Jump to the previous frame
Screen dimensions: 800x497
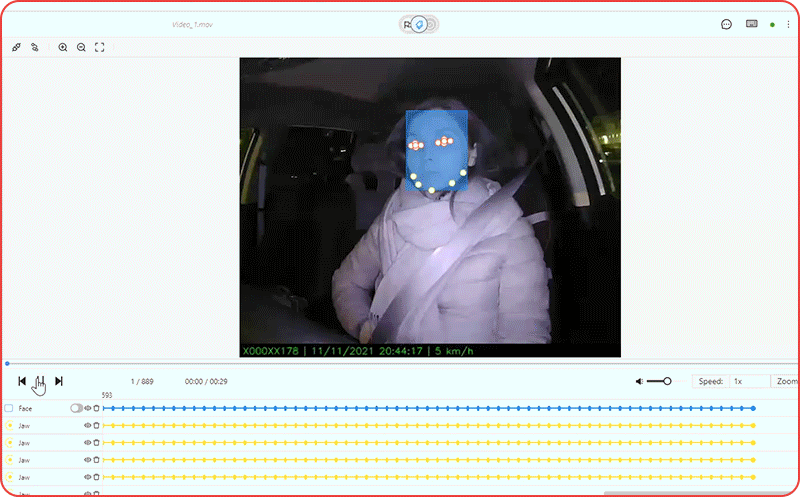[x=22, y=381]
